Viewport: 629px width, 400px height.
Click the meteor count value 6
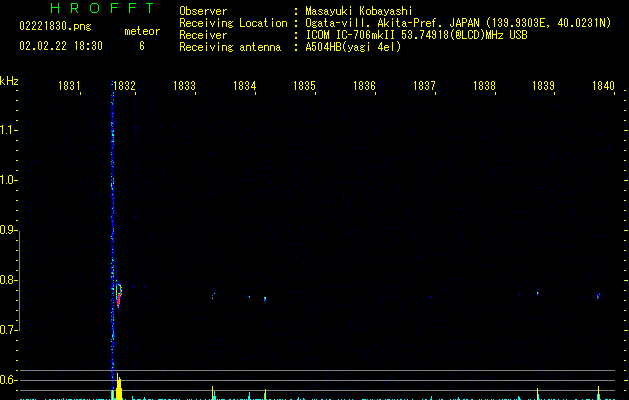142,46
